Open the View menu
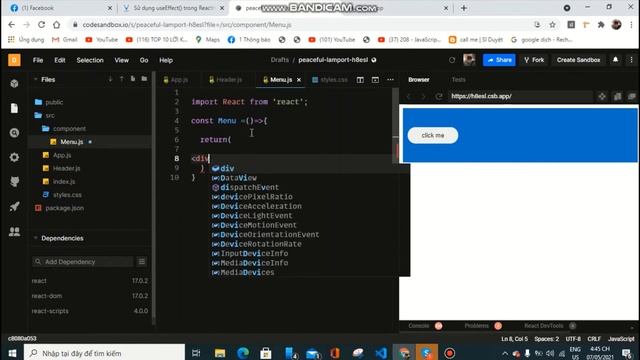640x360 pixels. click(121, 60)
